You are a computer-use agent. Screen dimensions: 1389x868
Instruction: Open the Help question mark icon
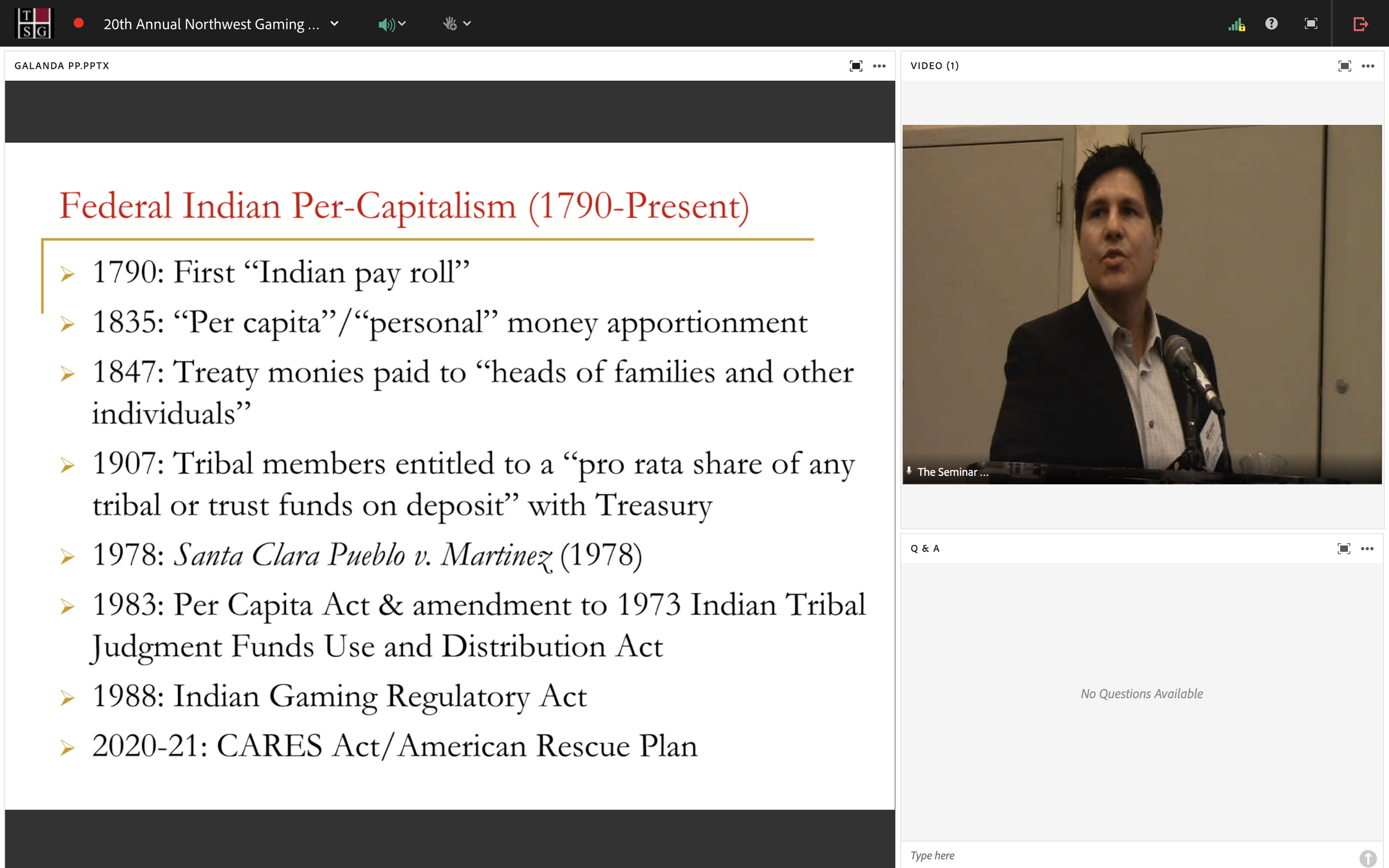point(1271,23)
